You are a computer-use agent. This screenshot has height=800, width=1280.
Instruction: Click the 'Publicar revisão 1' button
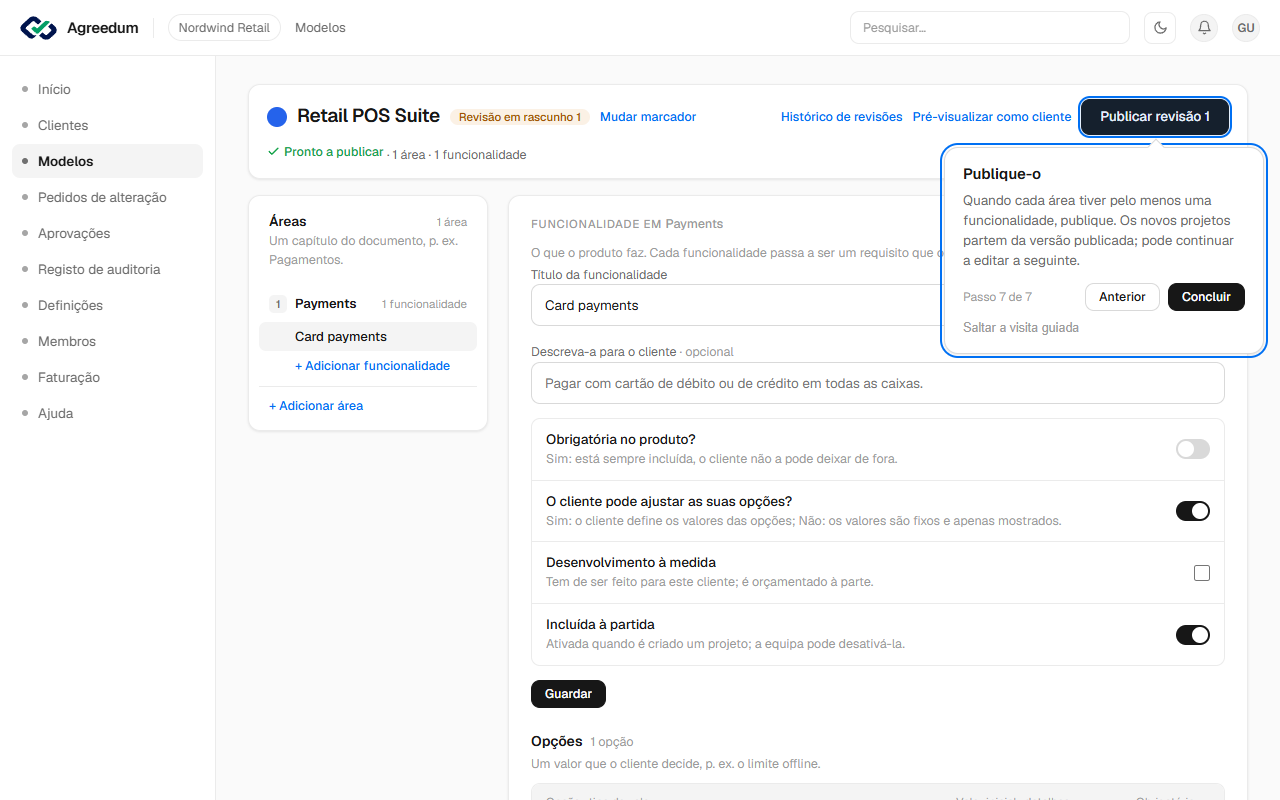click(x=1155, y=117)
